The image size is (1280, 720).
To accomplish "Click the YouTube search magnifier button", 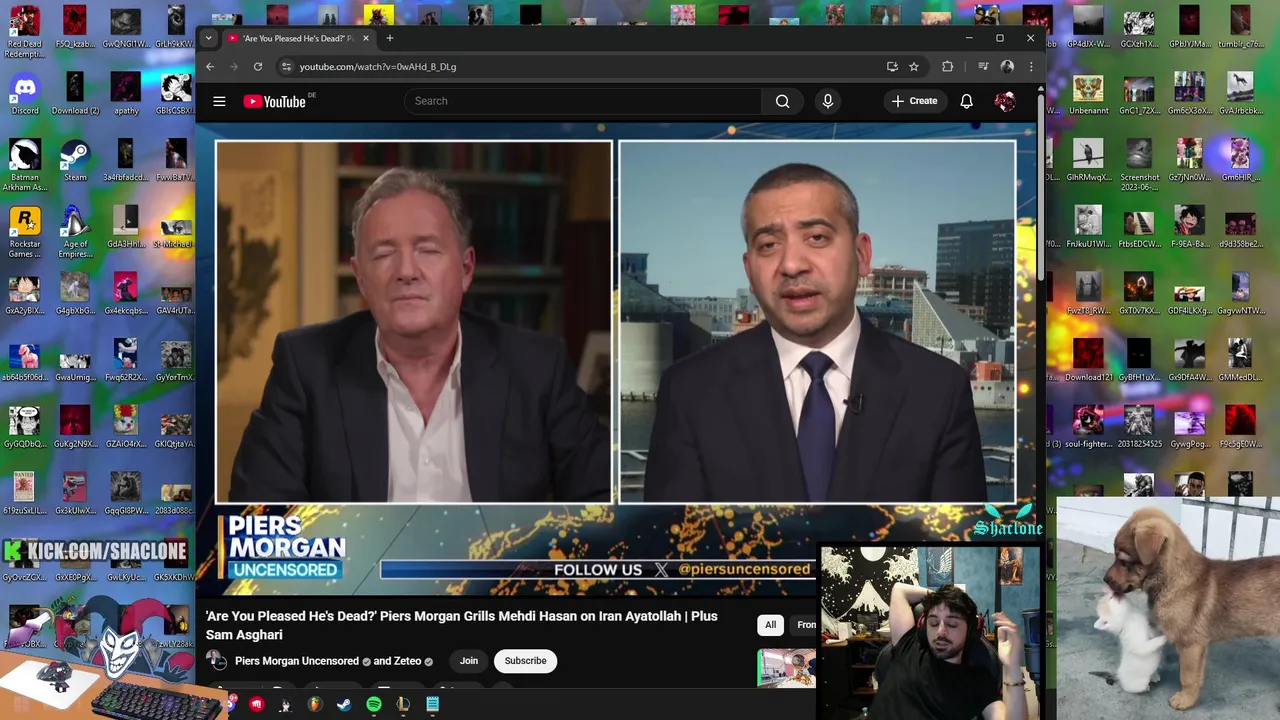I will pos(782,101).
